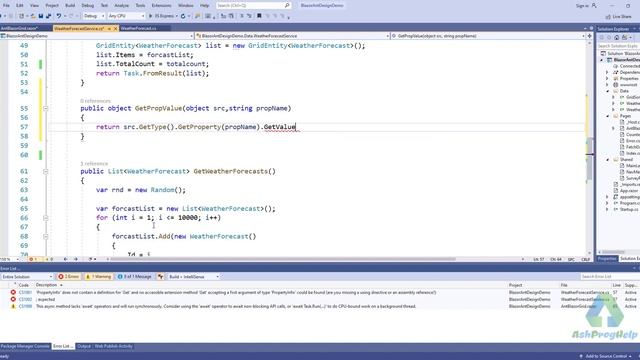This screenshot has width=640, height=360.
Task: Click the CS1061 error code link
Action: pos(25,292)
